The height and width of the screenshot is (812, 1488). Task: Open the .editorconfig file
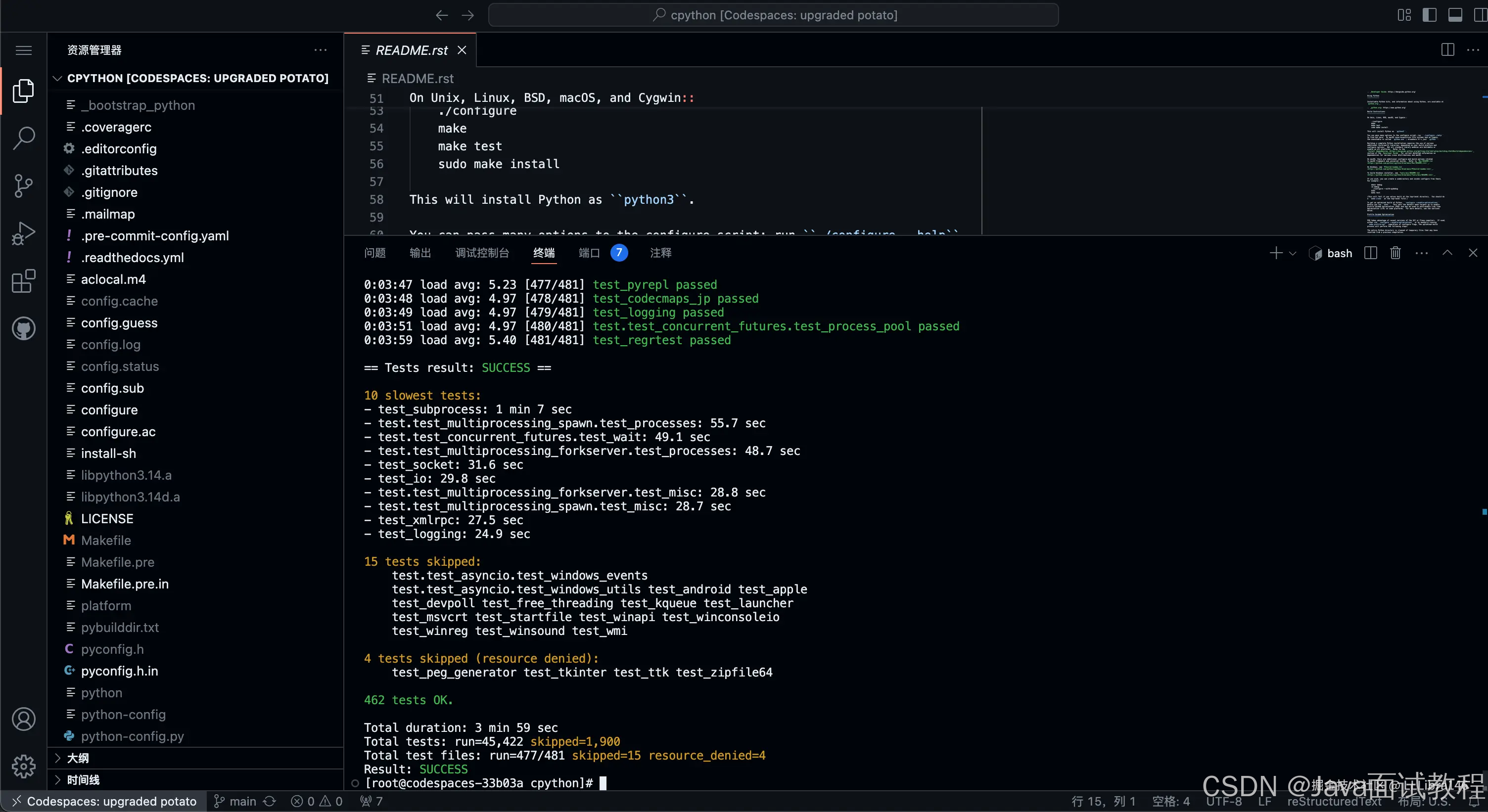click(196, 149)
